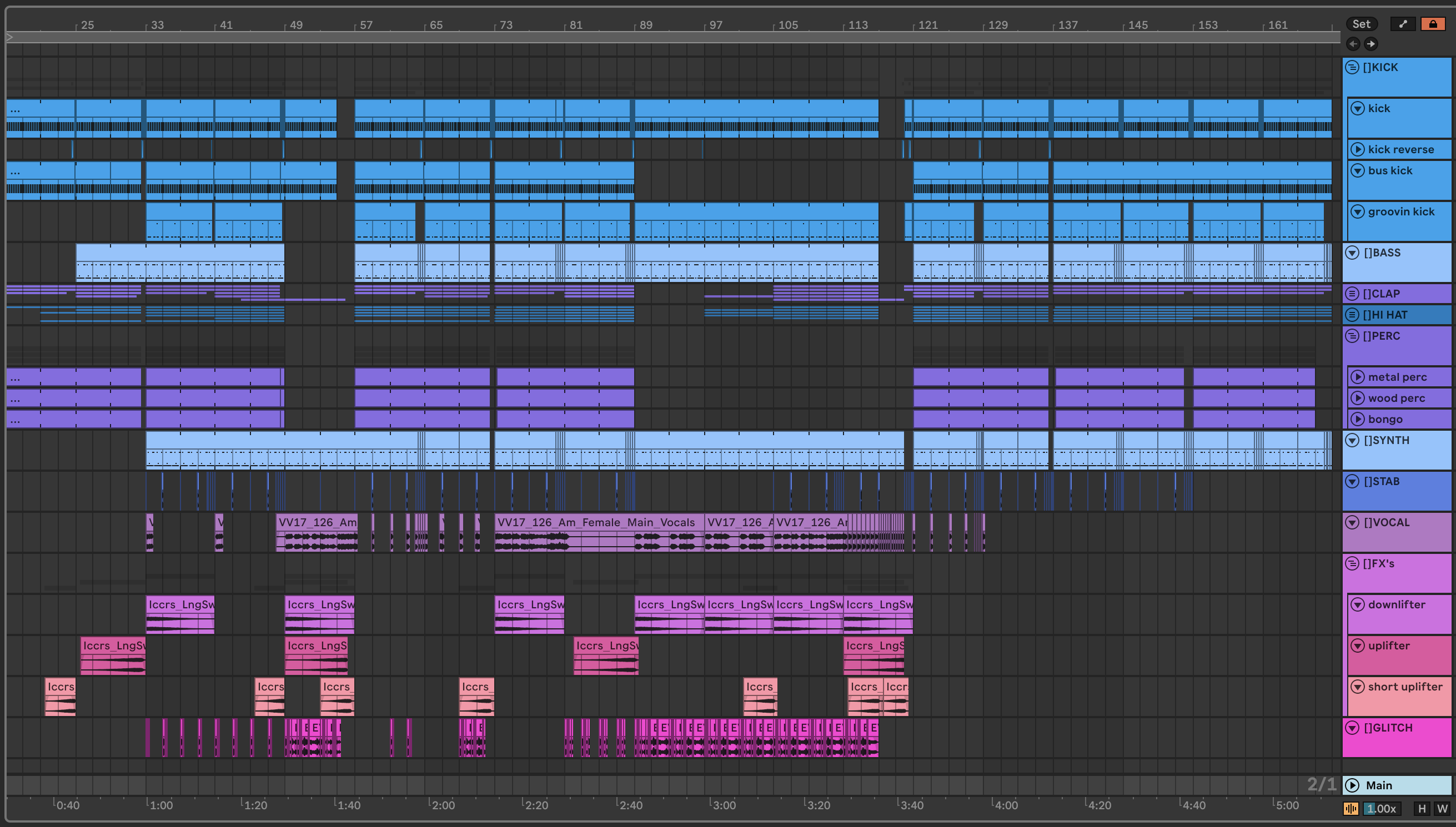
Task: Fold the []PERC group icon
Action: (x=1352, y=336)
